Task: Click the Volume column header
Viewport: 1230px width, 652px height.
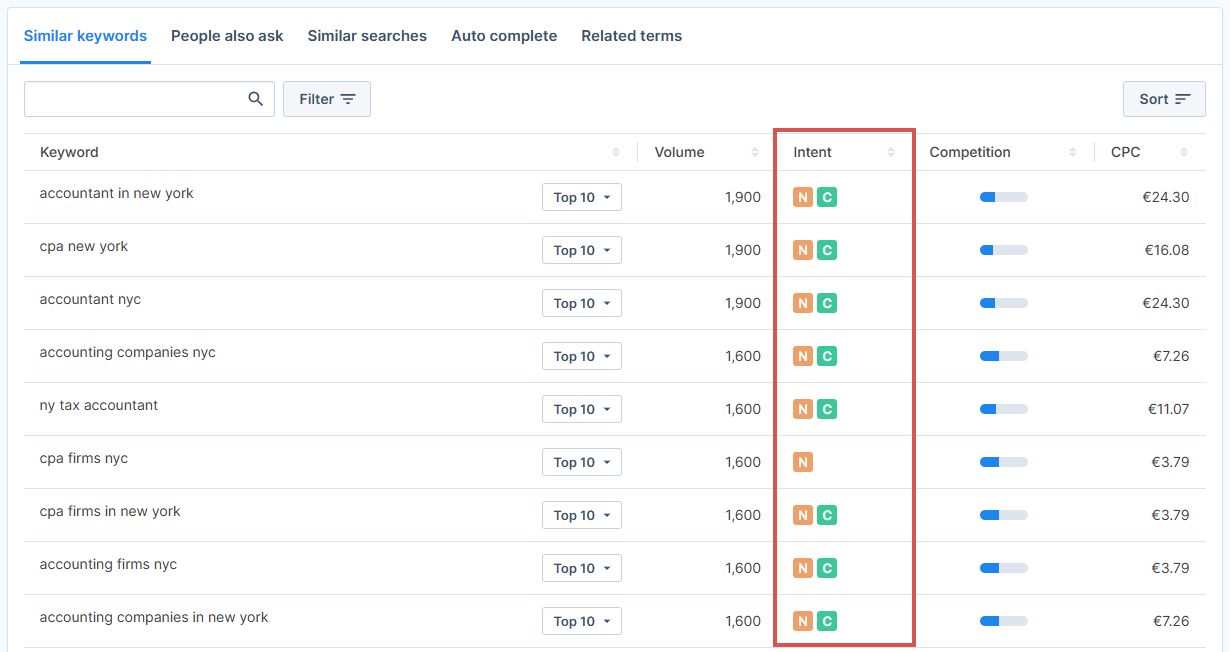Action: pos(680,152)
